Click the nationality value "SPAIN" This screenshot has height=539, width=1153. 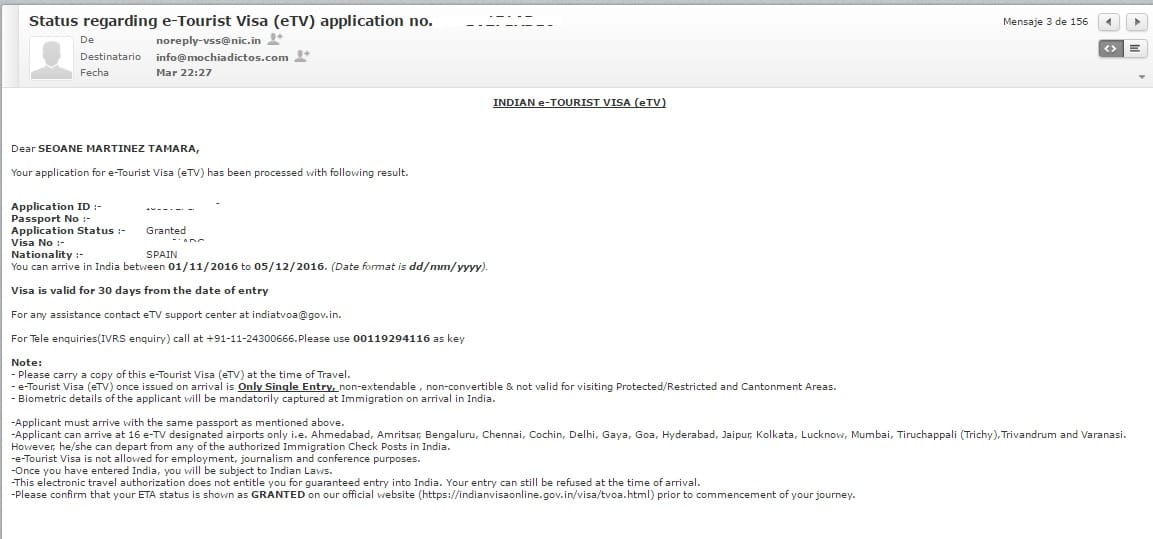point(161,254)
